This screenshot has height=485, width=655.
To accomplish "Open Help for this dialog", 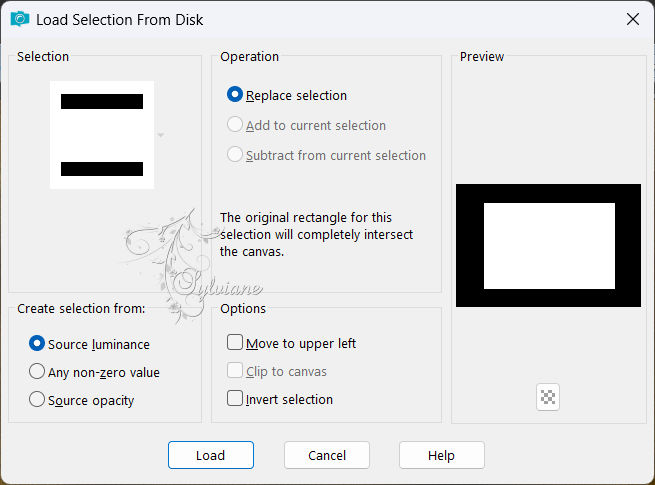I will point(442,455).
